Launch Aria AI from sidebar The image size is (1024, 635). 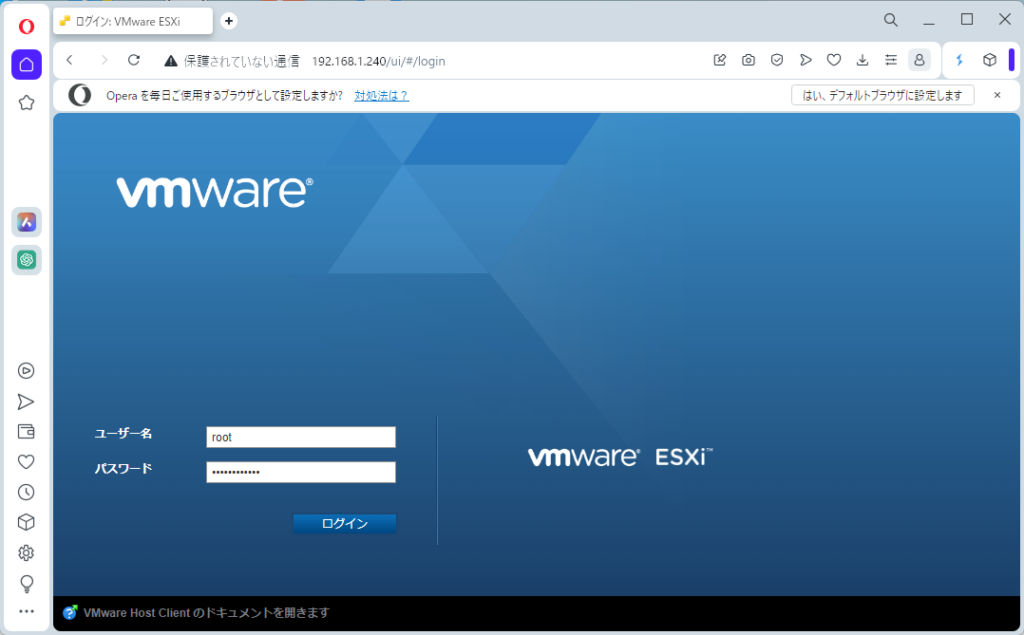click(x=27, y=222)
